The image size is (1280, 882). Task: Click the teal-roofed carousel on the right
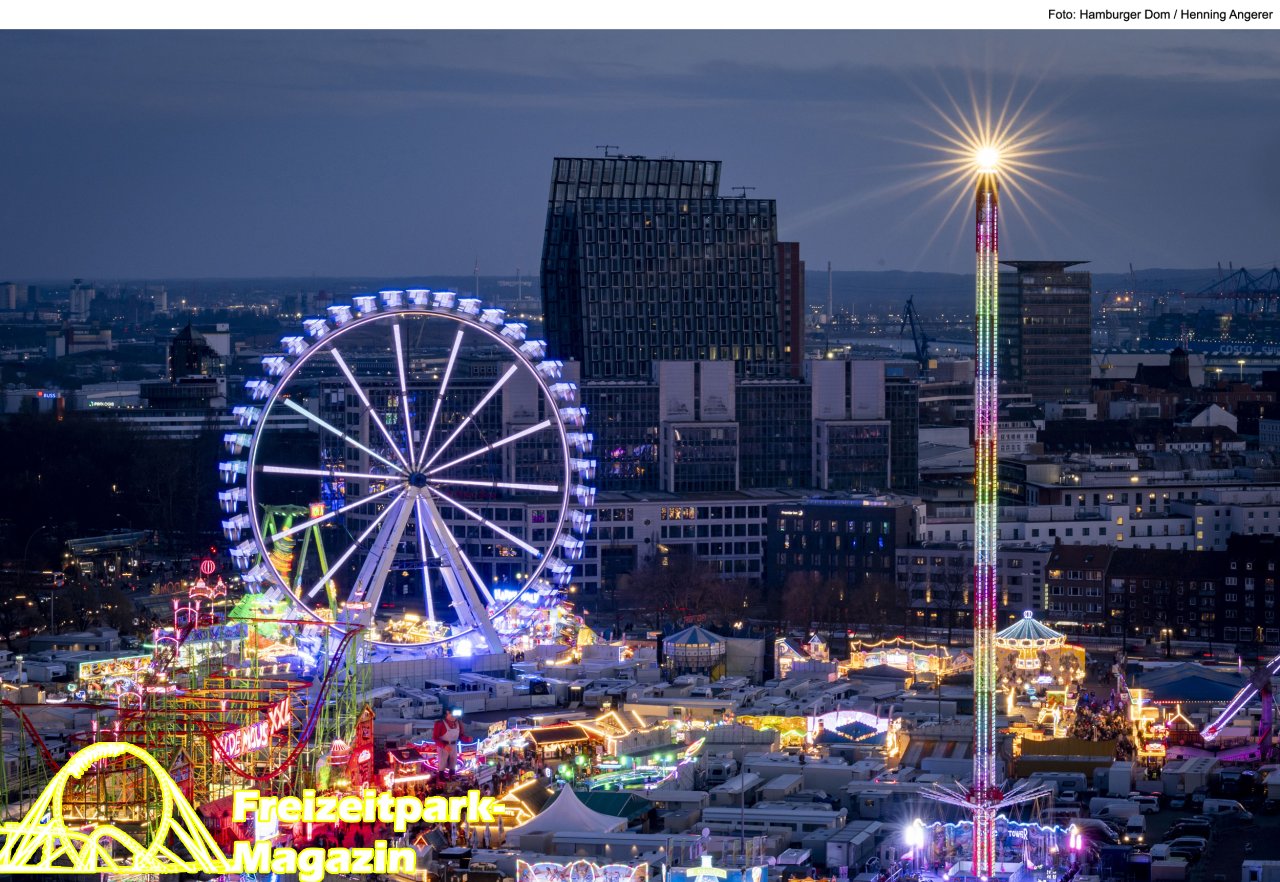(1028, 632)
